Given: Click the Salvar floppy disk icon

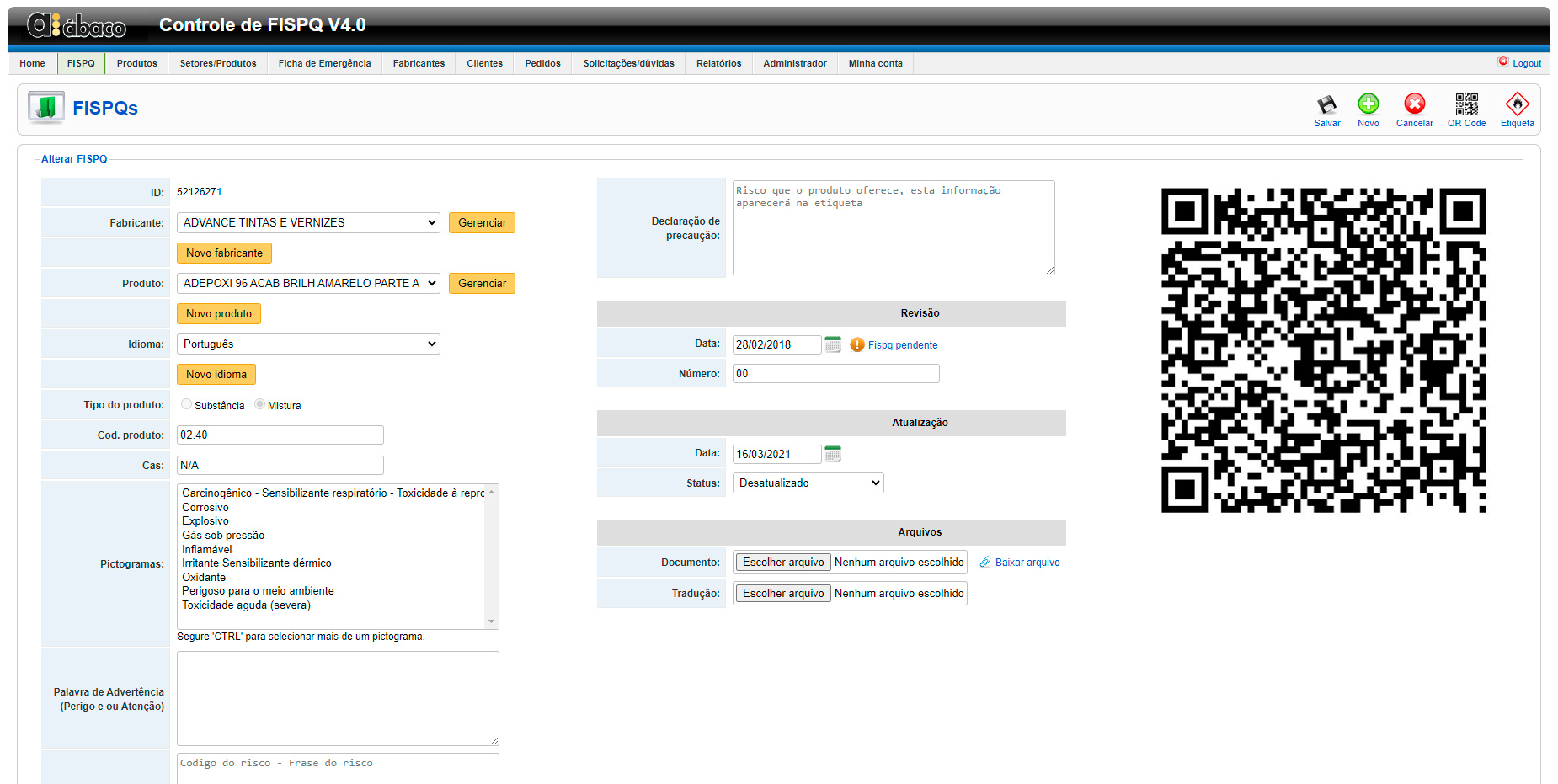Looking at the screenshot, I should (1327, 104).
